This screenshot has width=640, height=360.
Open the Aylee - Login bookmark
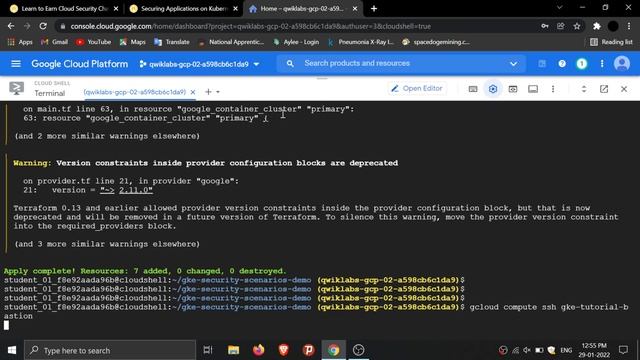(x=296, y=42)
